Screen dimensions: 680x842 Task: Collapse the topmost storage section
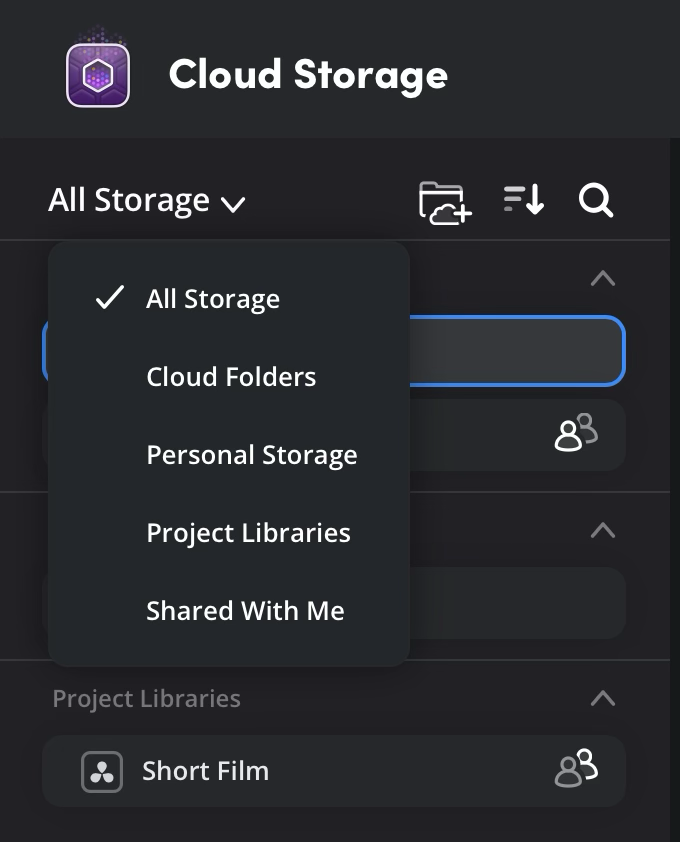click(x=602, y=278)
